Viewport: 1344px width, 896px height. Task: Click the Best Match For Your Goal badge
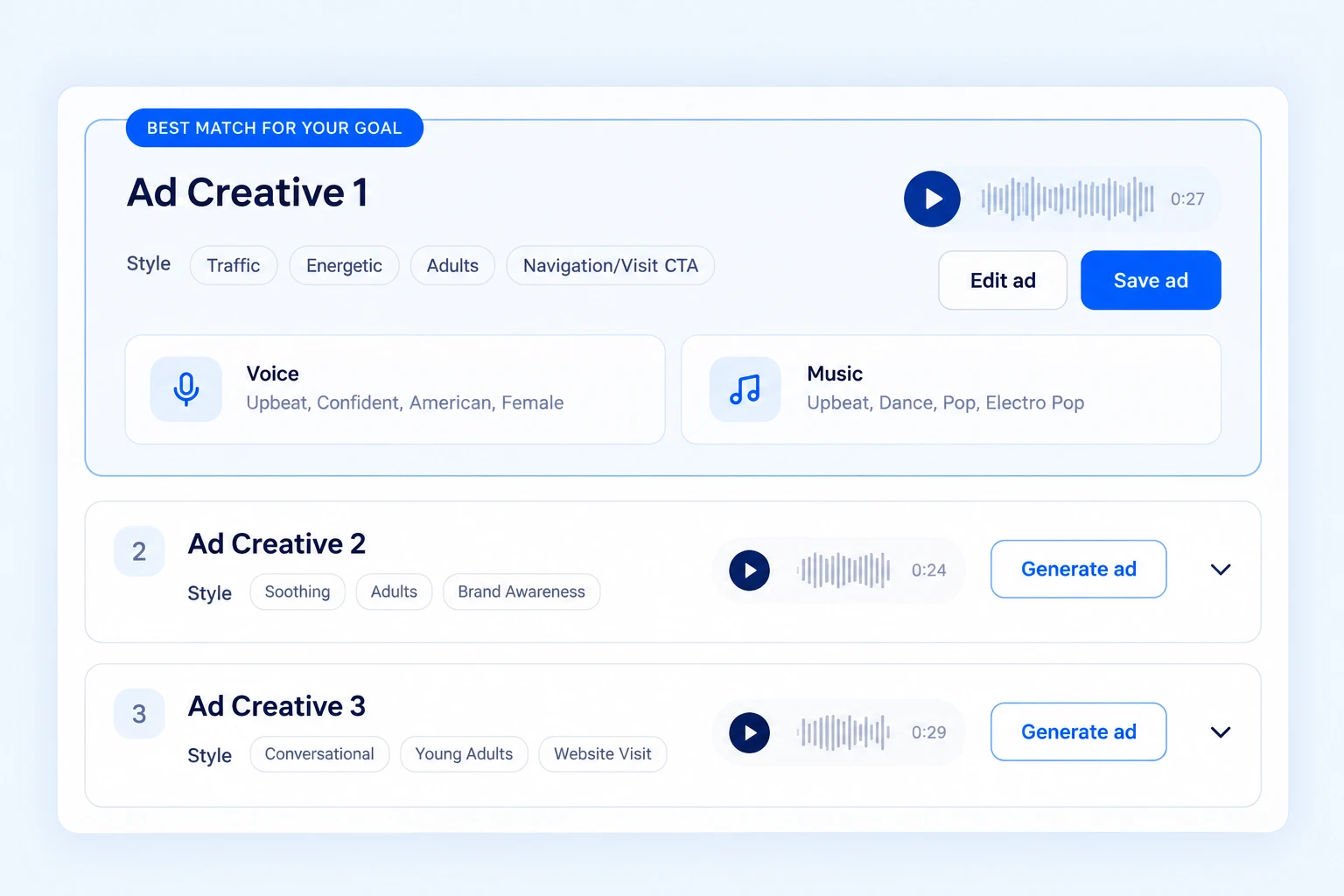275,128
